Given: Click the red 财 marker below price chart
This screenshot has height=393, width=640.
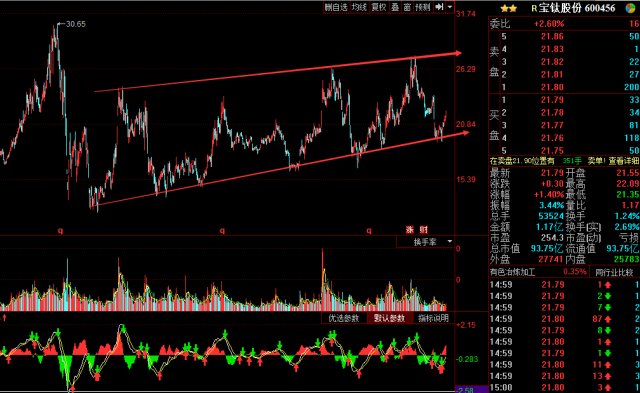Looking at the screenshot, I should click(424, 230).
